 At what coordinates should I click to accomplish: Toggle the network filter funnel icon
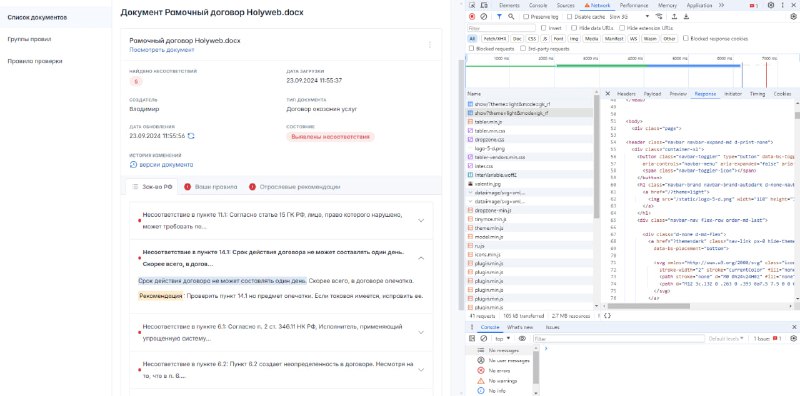point(499,17)
